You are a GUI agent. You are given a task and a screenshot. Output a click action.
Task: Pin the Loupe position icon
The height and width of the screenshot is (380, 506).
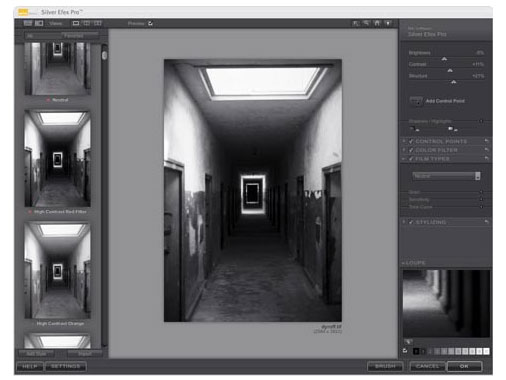tap(408, 342)
